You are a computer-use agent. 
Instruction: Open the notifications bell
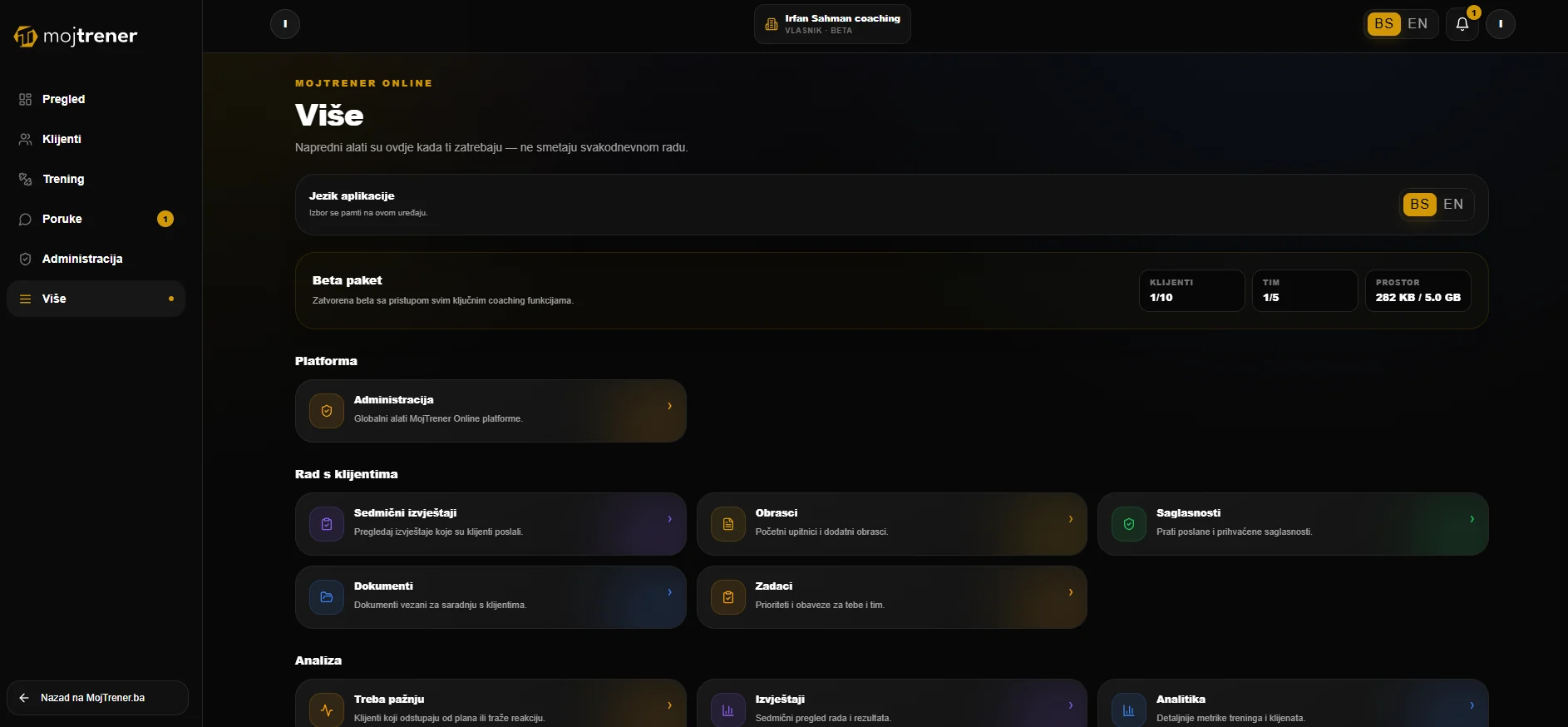coord(1462,24)
